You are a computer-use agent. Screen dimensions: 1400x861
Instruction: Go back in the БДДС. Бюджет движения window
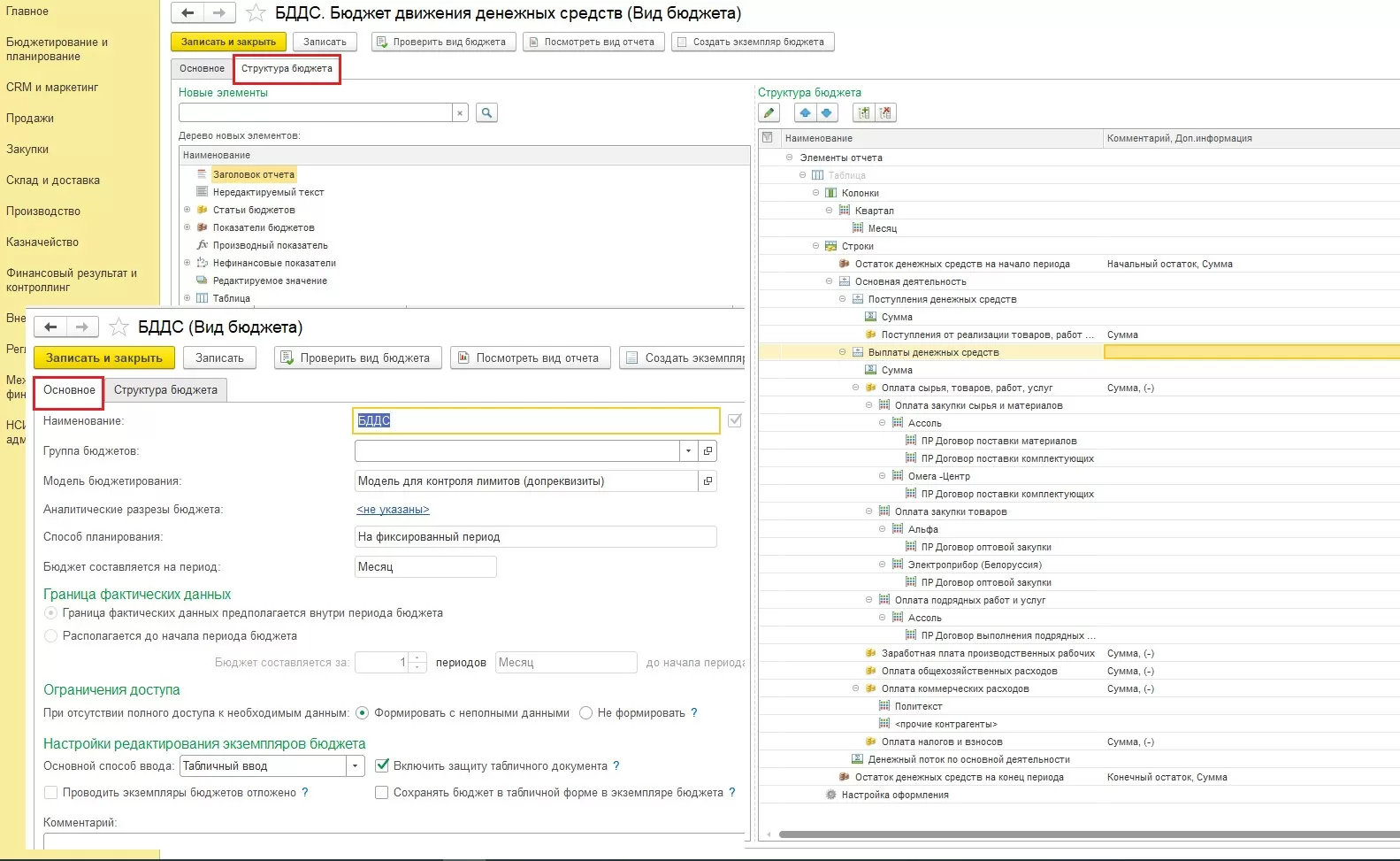pyautogui.click(x=187, y=12)
